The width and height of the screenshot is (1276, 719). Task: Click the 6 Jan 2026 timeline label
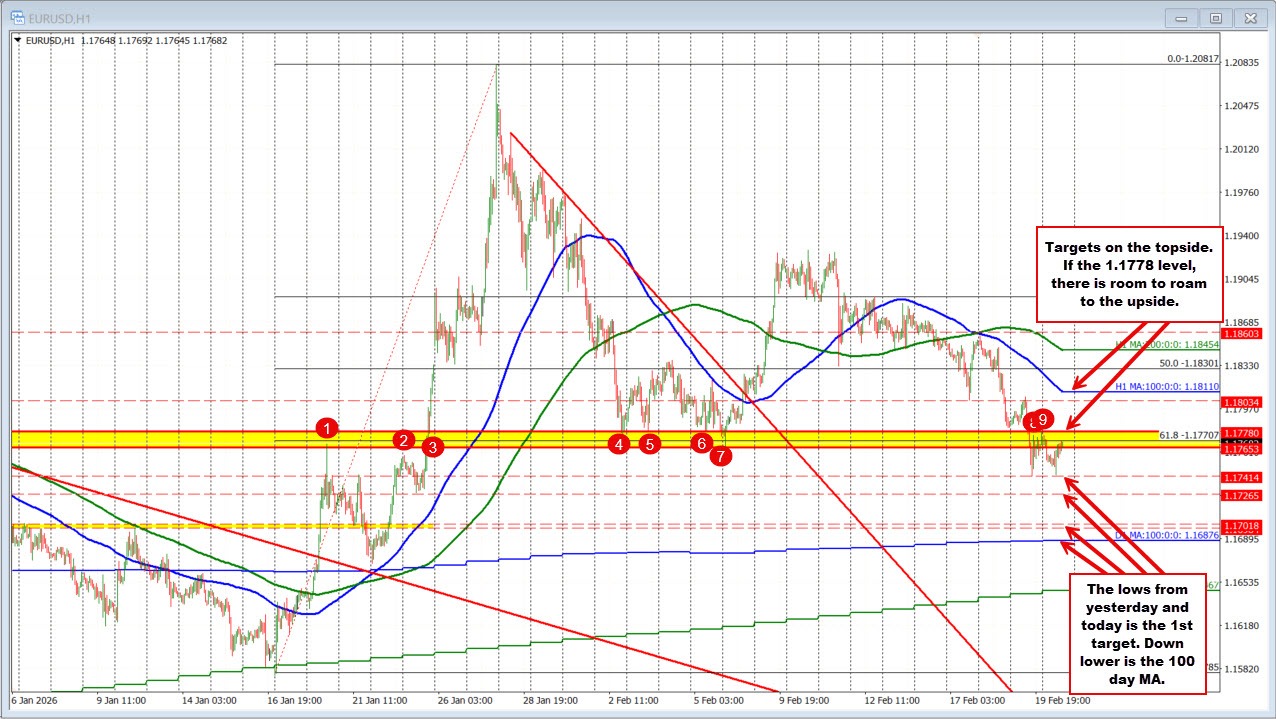33,702
